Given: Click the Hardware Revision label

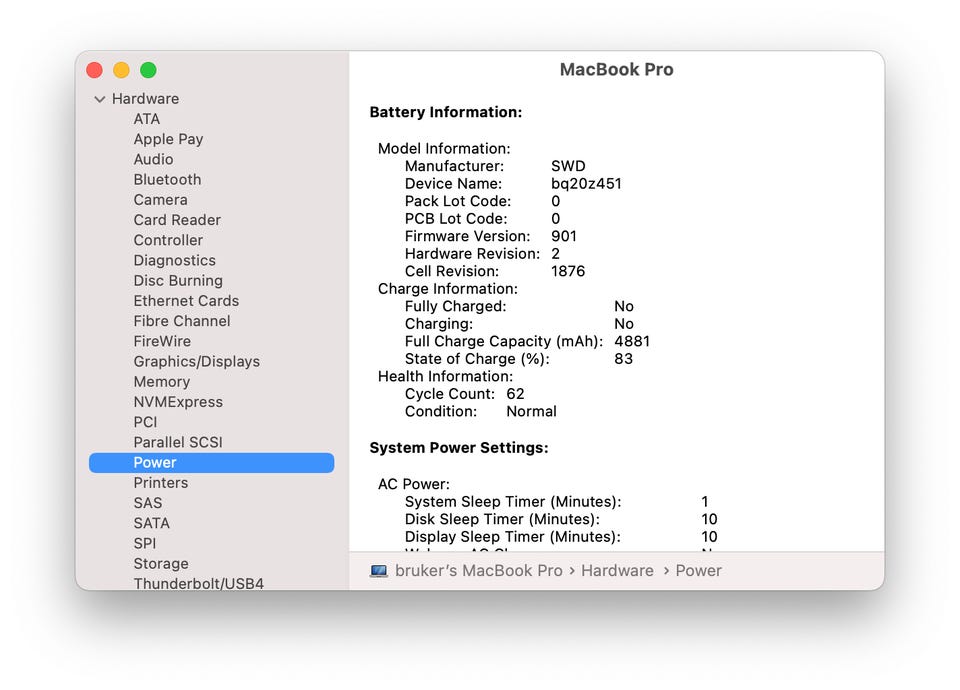Looking at the screenshot, I should coord(472,254).
